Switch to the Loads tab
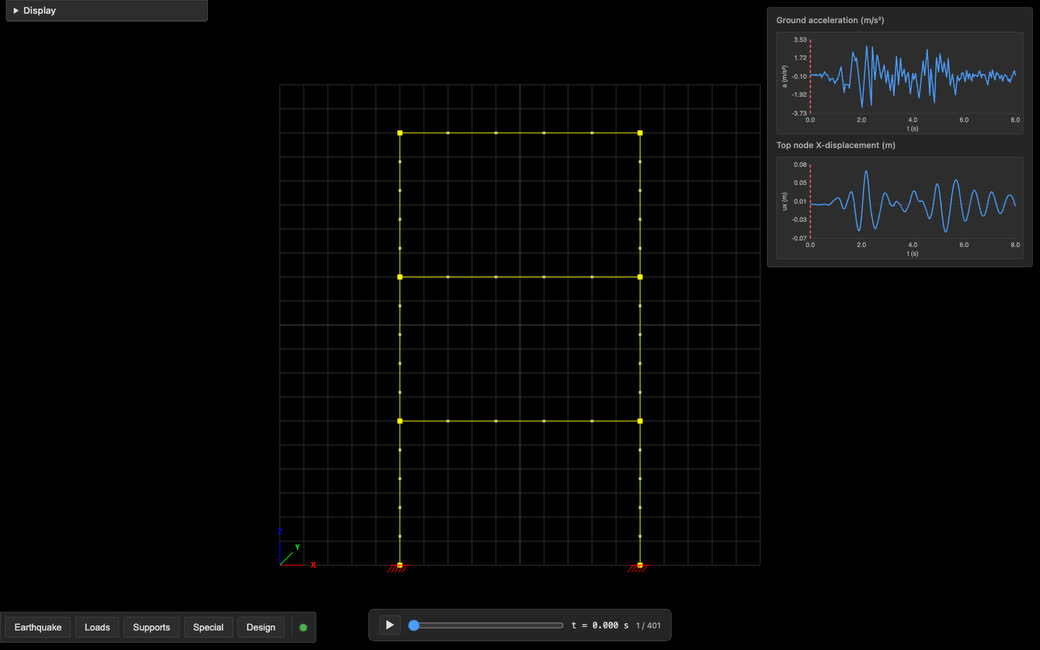The height and width of the screenshot is (650, 1040). [97, 627]
